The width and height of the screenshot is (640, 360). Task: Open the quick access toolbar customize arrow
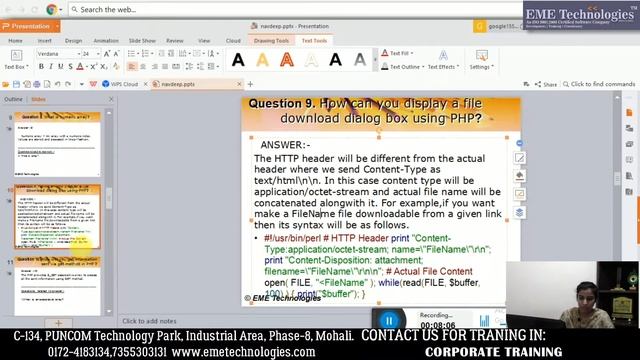point(82,84)
